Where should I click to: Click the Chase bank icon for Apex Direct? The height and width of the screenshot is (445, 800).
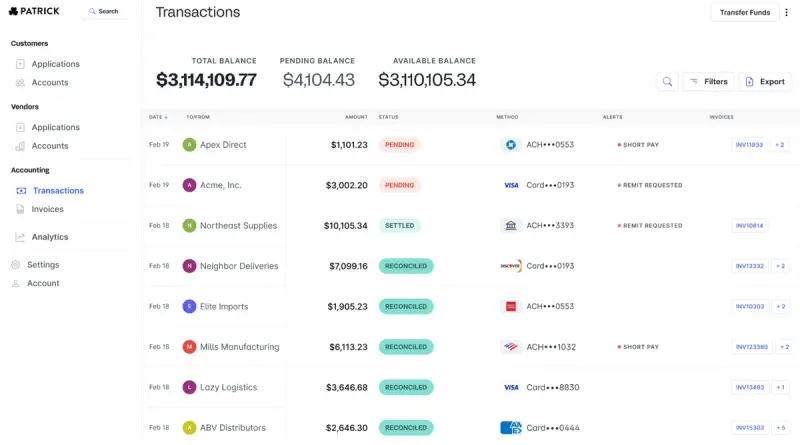511,145
